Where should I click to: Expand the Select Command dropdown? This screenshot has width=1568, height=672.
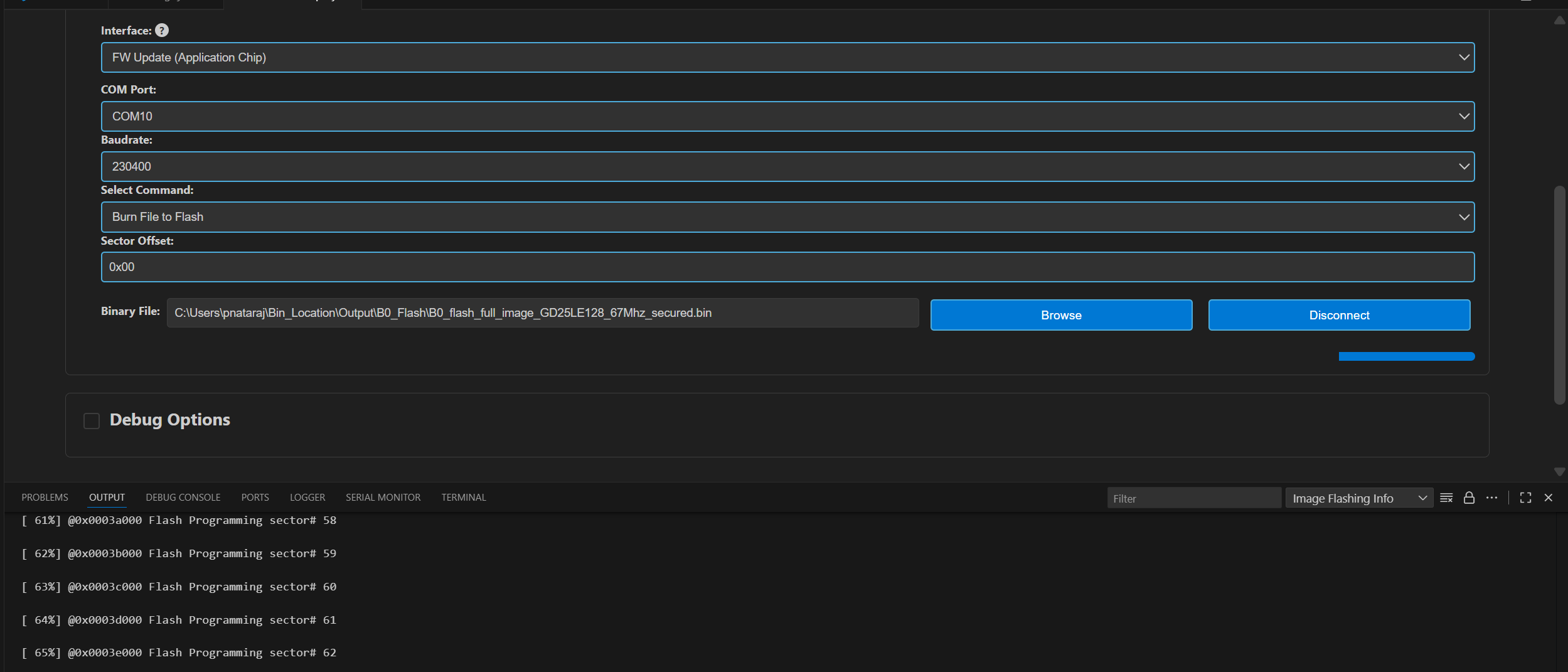tap(787, 217)
